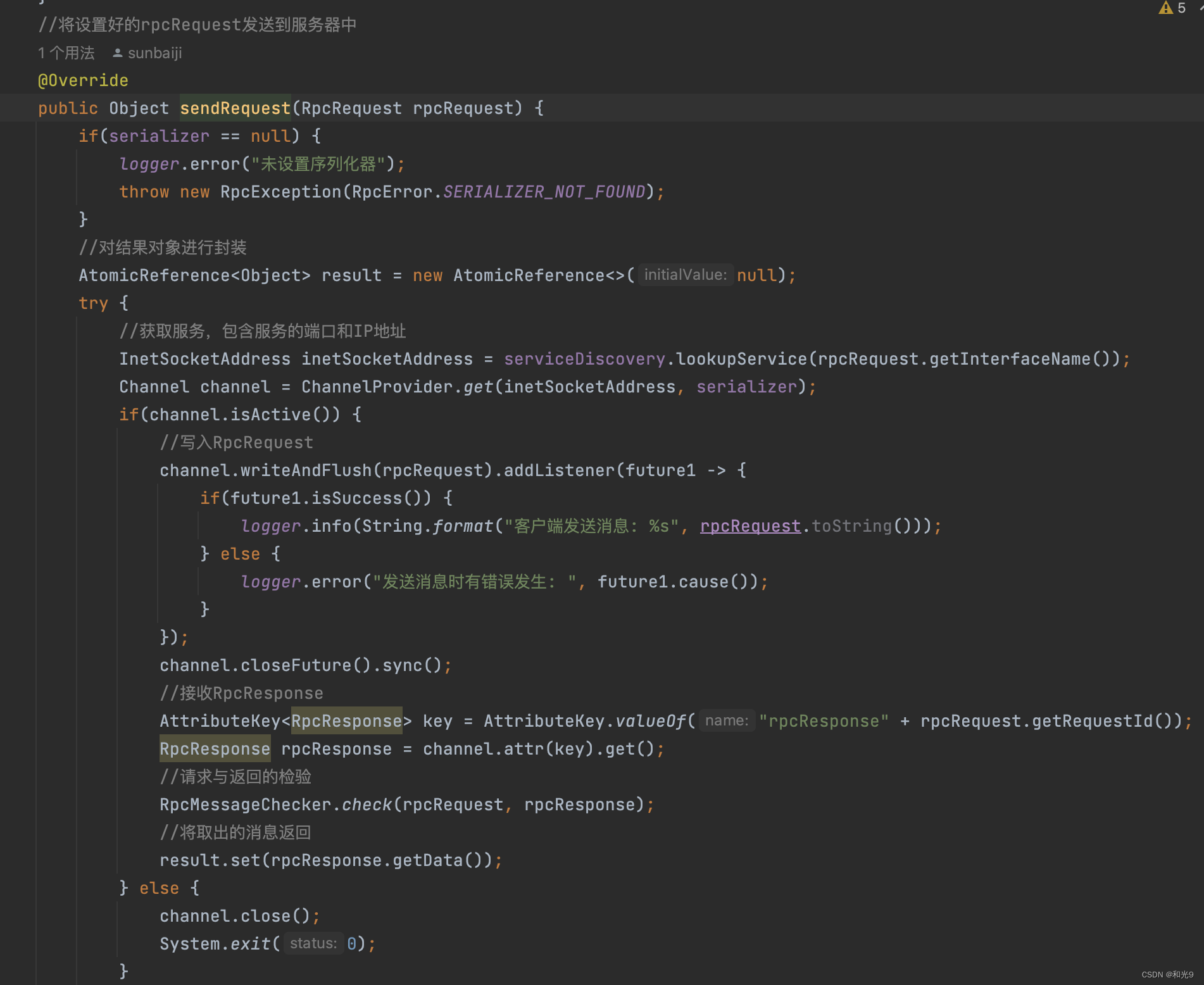Image resolution: width=1204 pixels, height=985 pixels.
Task: Click the sunbaiji author hint
Action: click(154, 53)
